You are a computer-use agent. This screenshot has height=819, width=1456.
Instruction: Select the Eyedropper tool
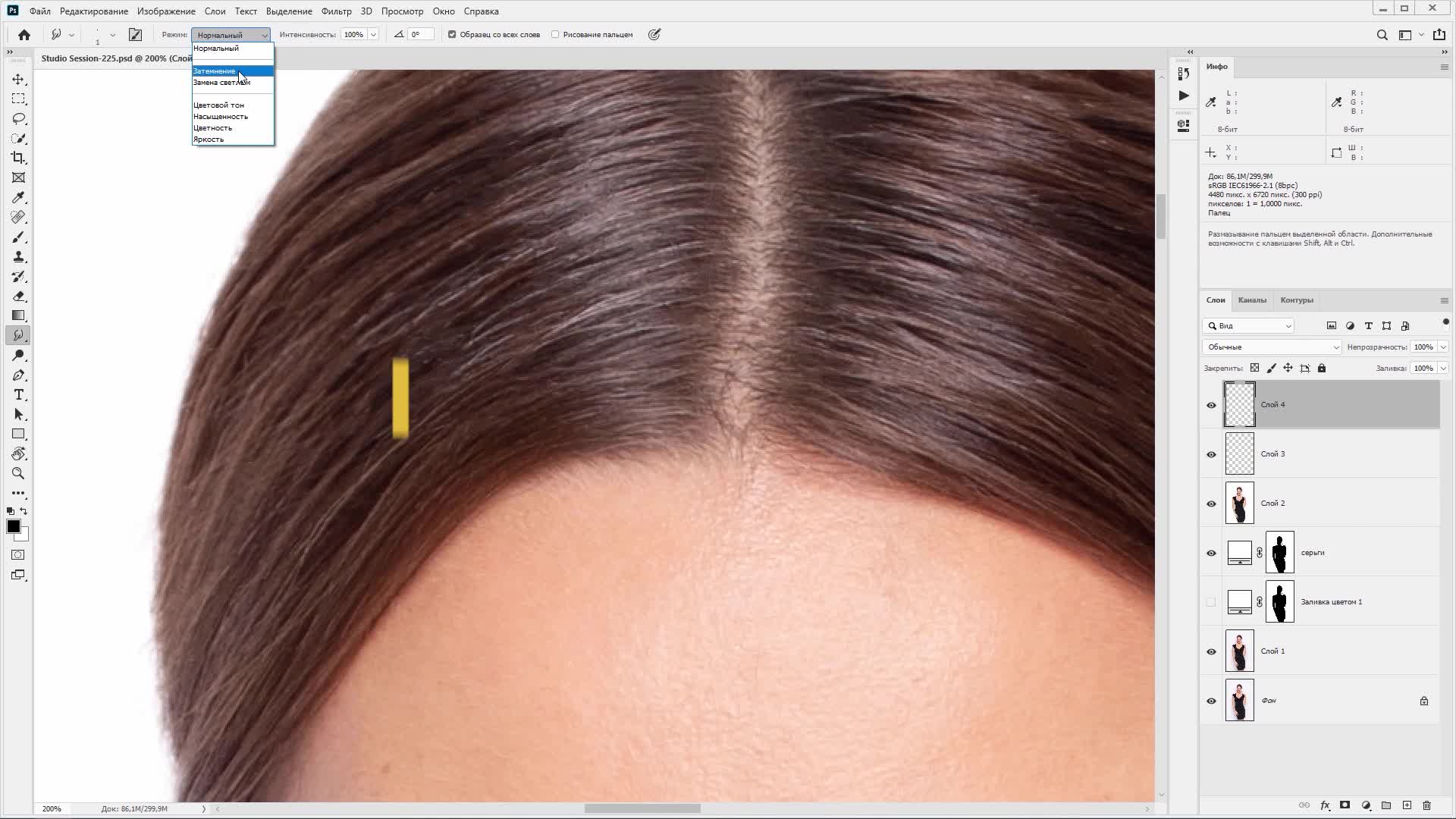(x=19, y=197)
